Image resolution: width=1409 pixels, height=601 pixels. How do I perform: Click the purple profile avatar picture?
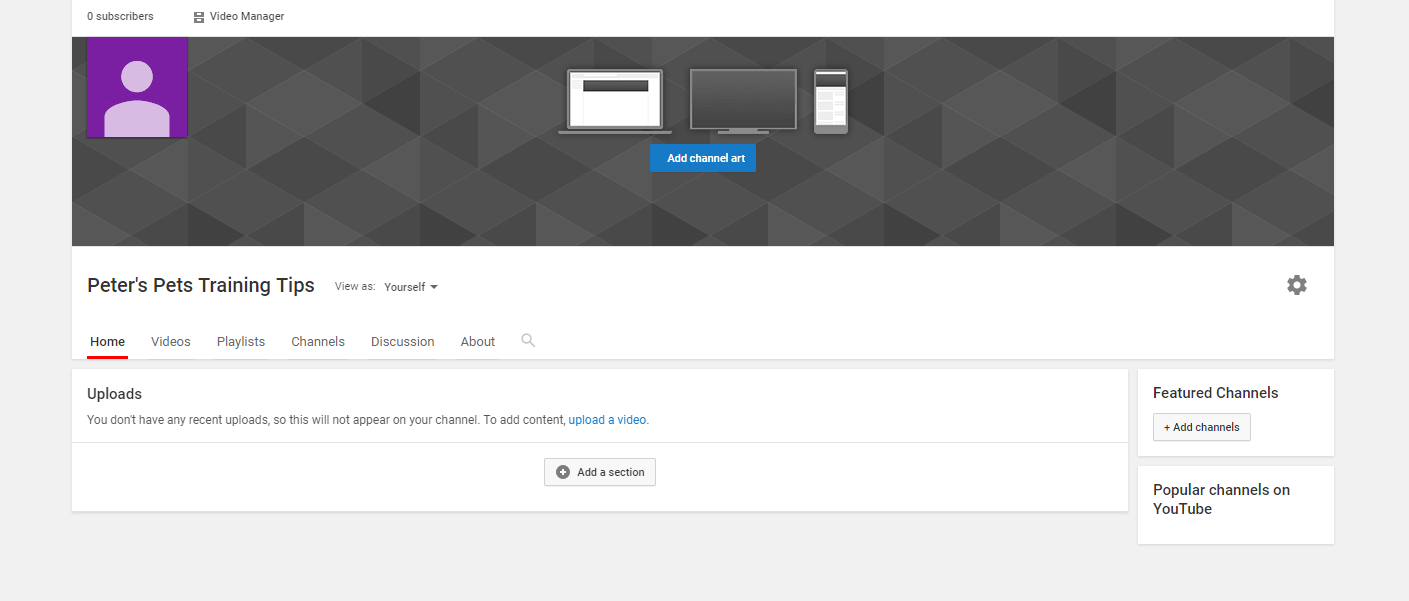pyautogui.click(x=137, y=88)
